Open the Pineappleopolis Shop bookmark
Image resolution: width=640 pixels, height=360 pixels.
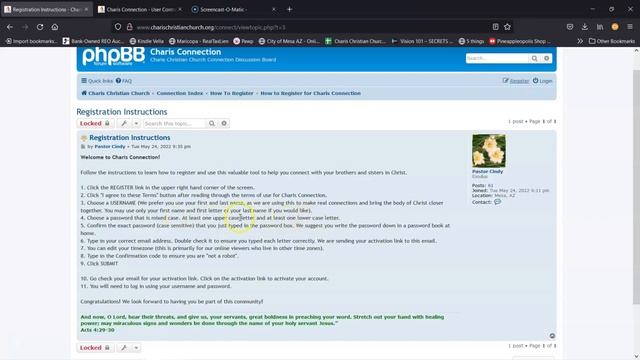(x=520, y=41)
